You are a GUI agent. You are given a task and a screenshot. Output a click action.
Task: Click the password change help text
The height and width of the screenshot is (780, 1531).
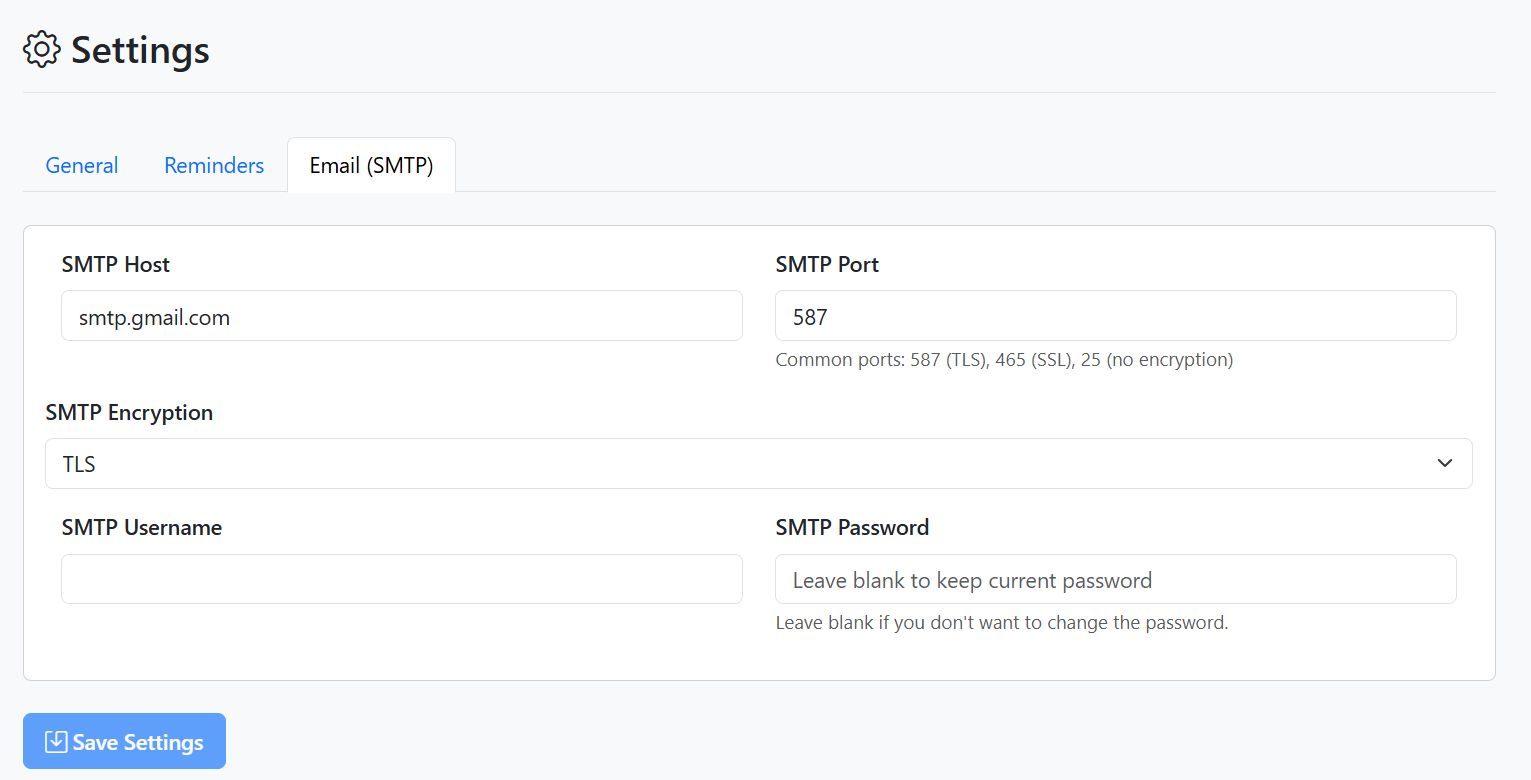coord(1001,623)
